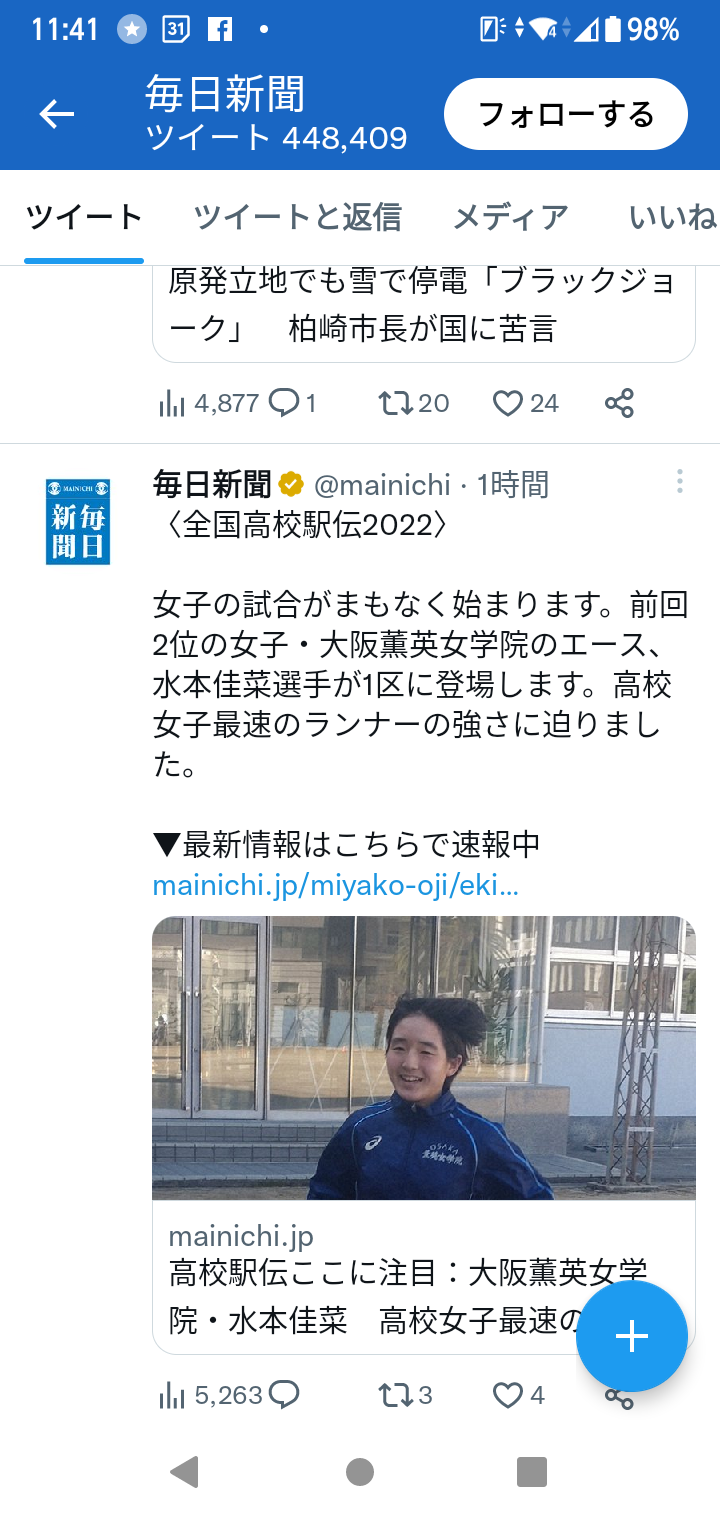
Task: Tap フォローする button
Action: point(566,114)
